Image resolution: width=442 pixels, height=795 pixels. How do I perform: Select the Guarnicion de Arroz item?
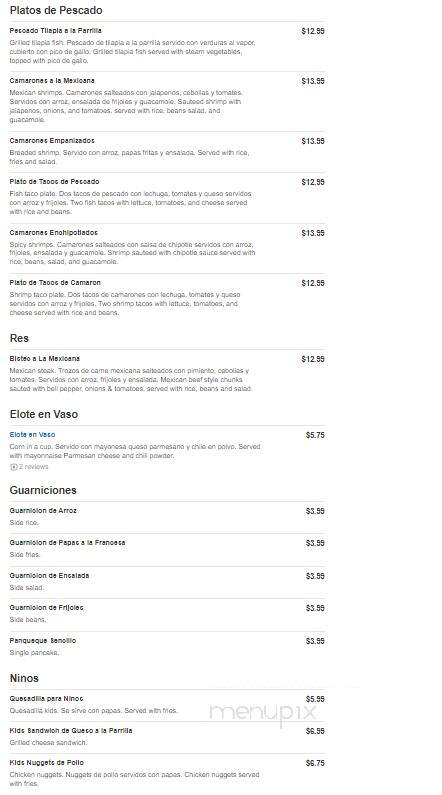[43, 511]
